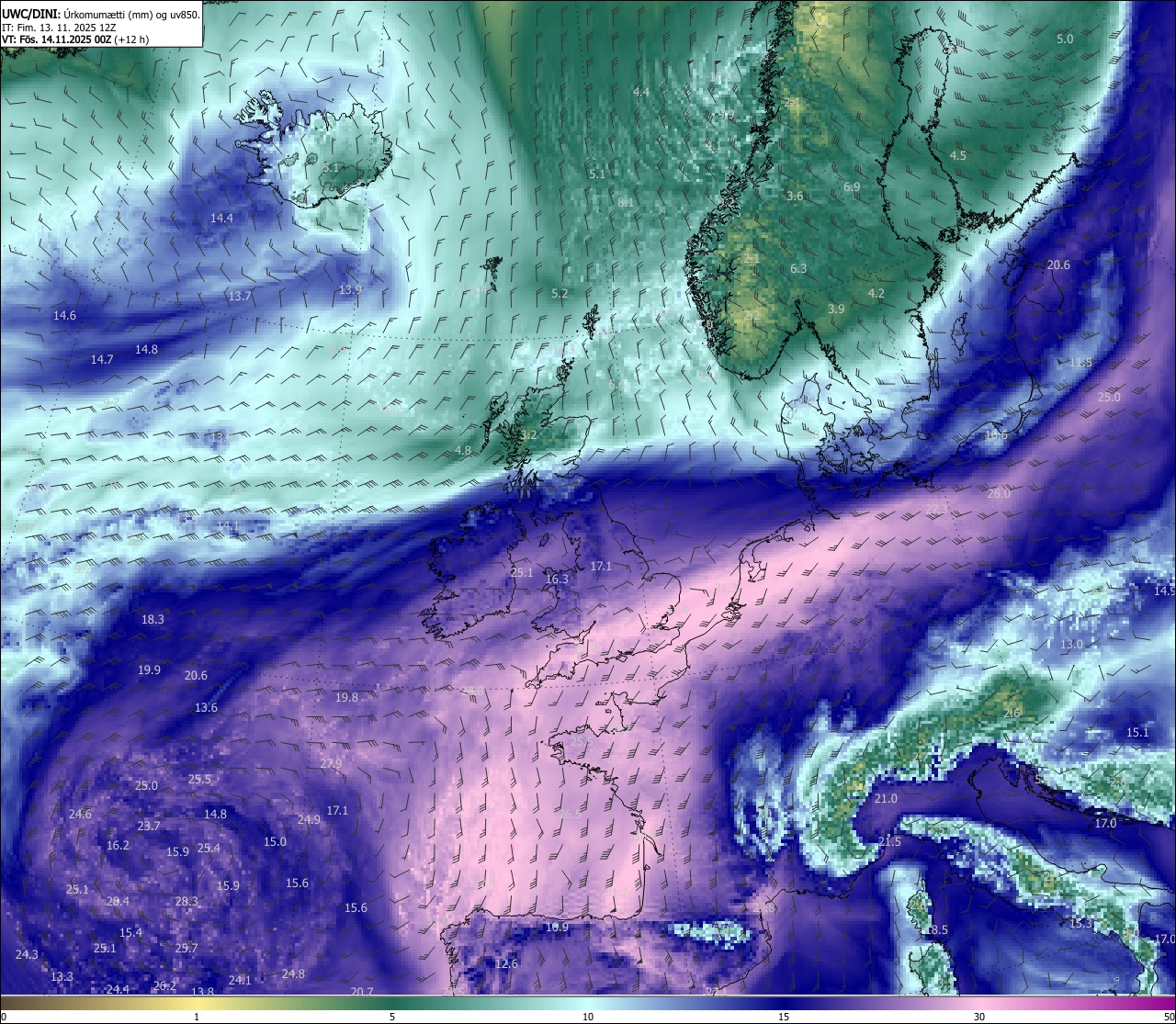Screen dimensions: 1176x1024
Task: Click the 4.5 value over Finland
Action: pos(958,155)
